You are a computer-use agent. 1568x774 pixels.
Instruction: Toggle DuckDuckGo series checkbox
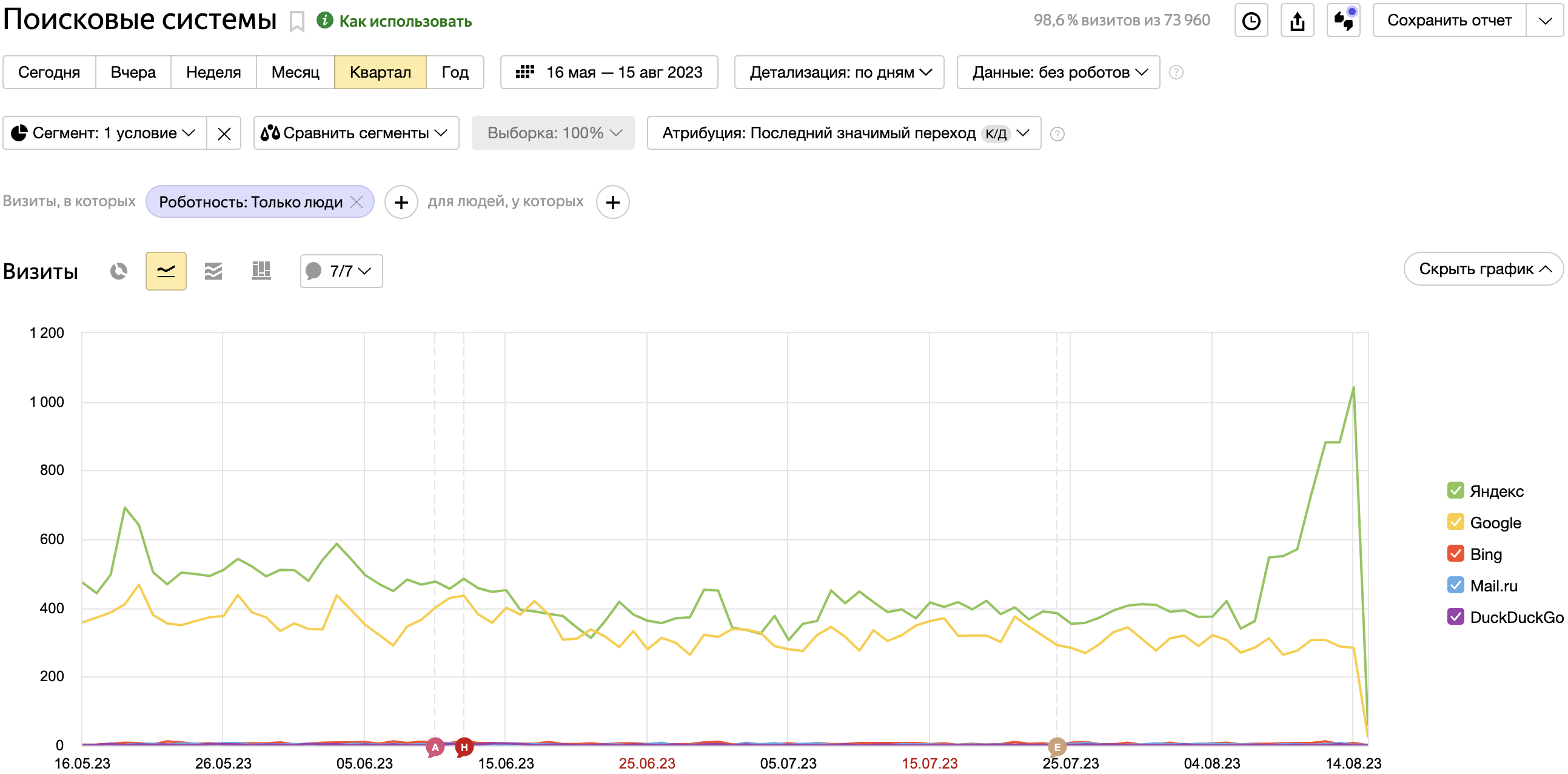[x=1455, y=618]
